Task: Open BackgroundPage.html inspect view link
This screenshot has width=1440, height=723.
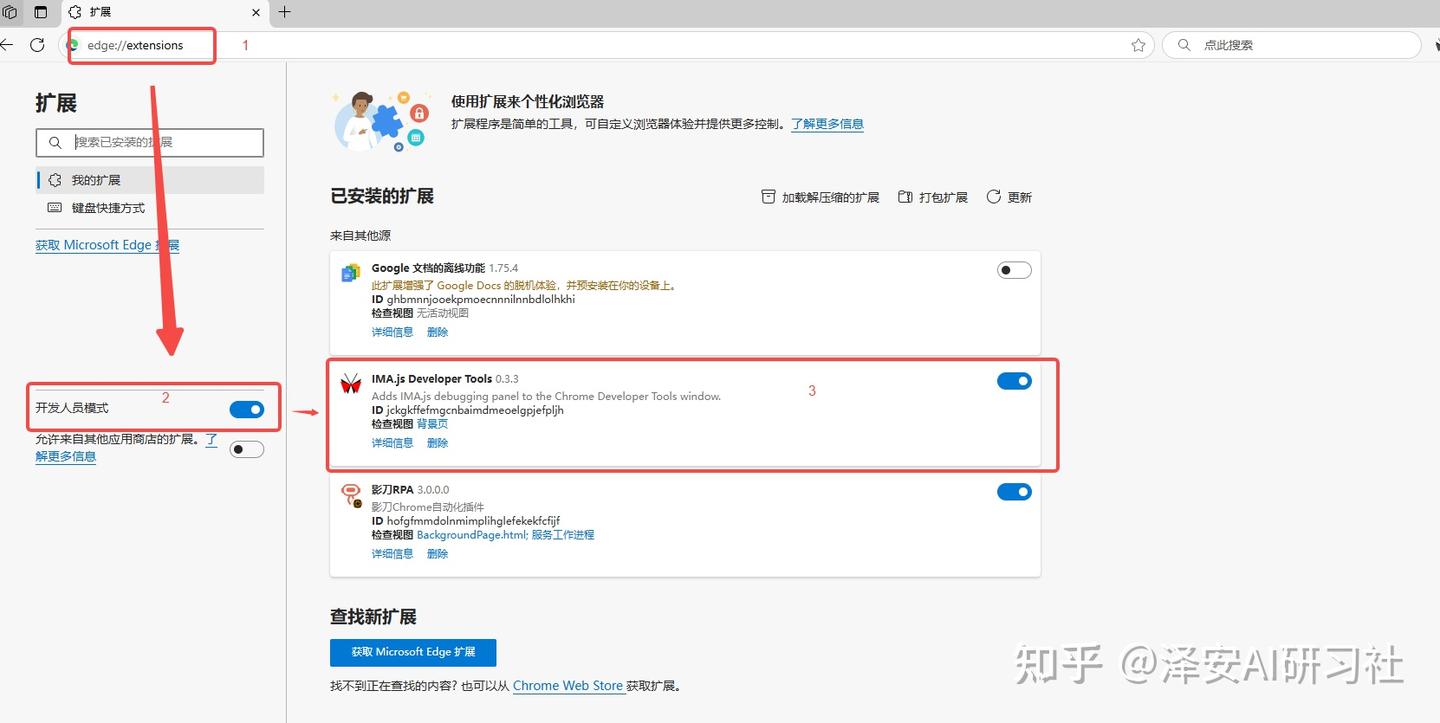Action: point(471,535)
